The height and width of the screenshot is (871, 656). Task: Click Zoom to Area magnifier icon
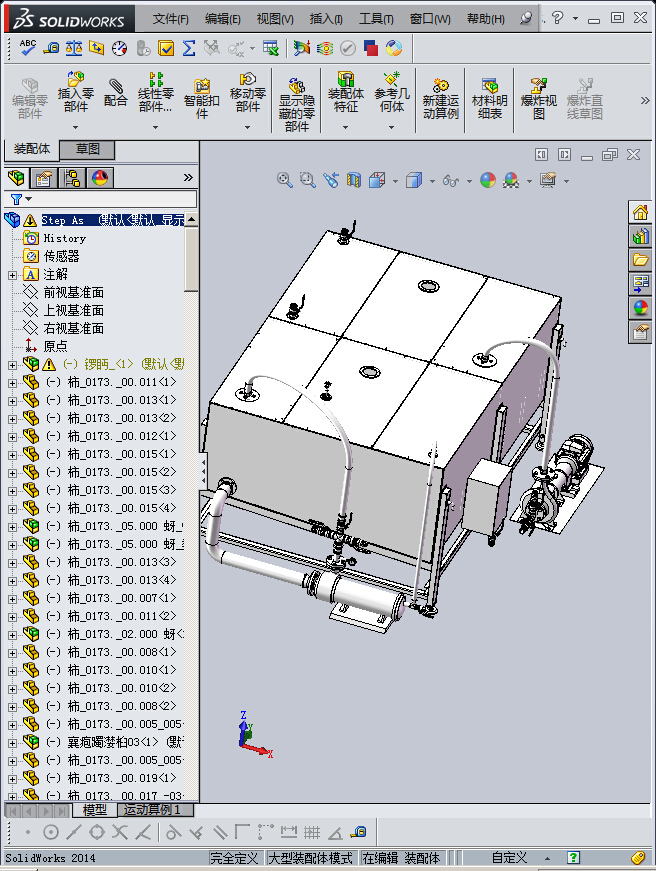click(x=307, y=180)
